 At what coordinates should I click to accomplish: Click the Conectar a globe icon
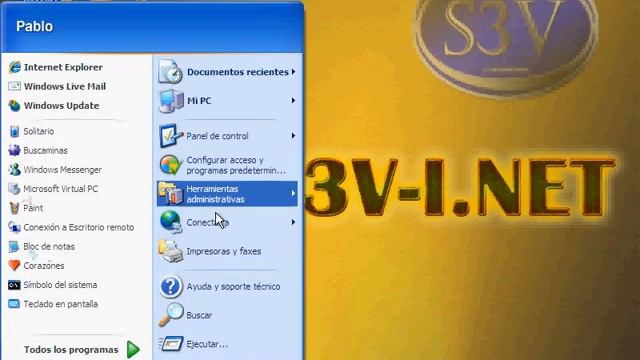pos(171,222)
